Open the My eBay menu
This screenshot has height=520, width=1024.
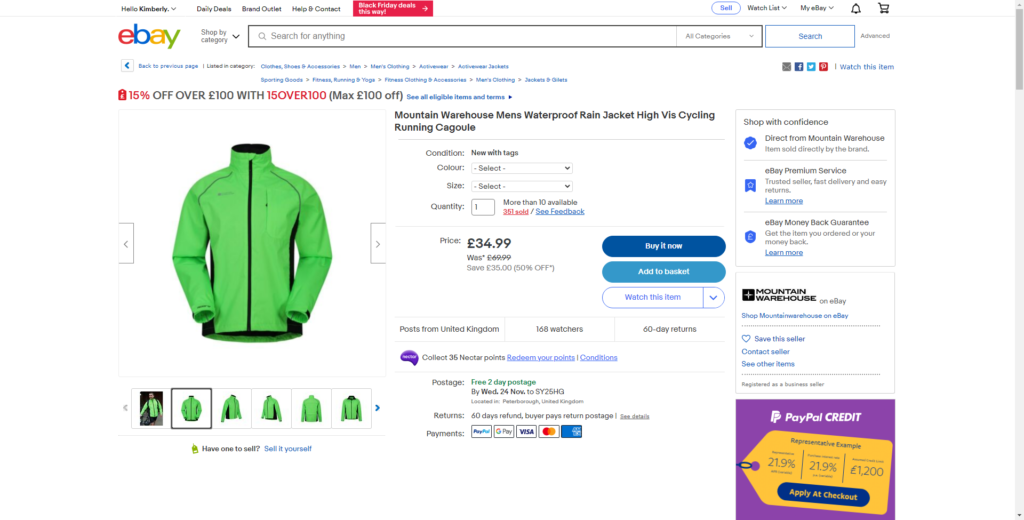(x=817, y=8)
